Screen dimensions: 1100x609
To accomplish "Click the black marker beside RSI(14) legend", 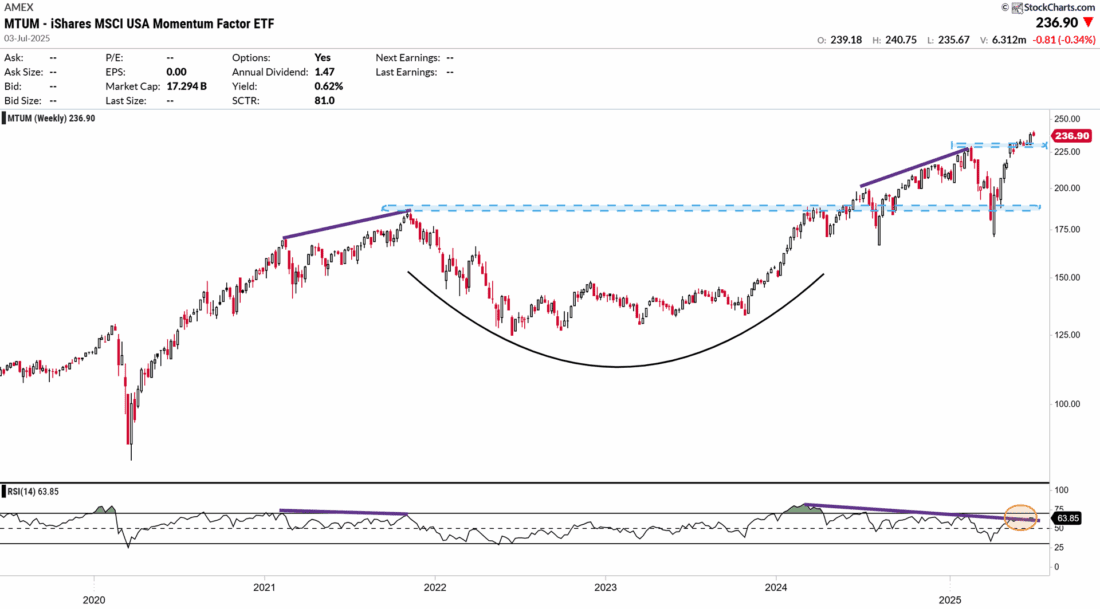I will tap(3, 492).
